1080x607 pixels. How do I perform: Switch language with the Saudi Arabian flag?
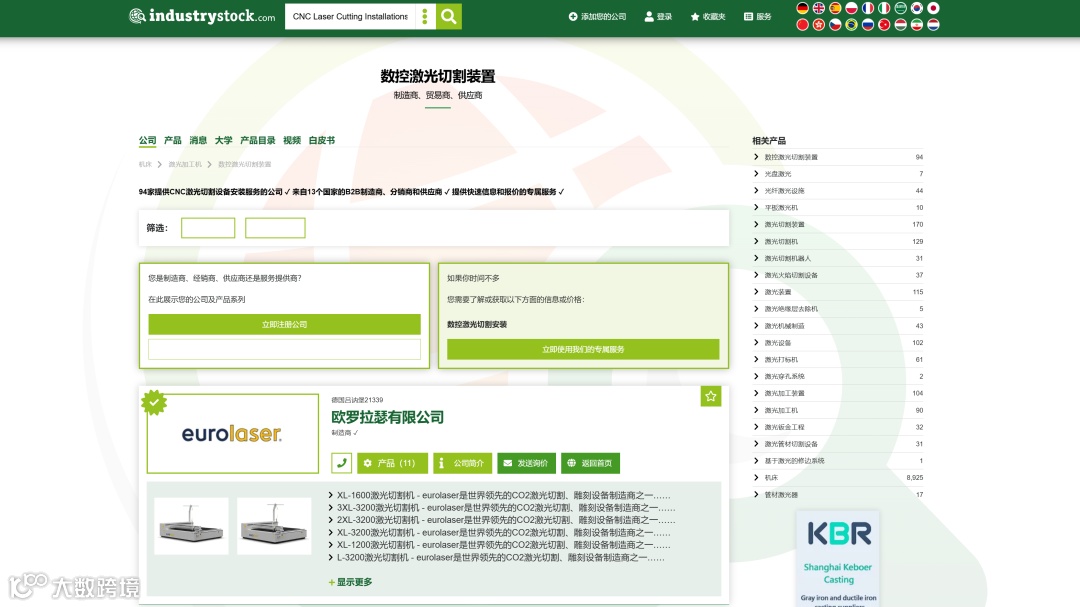pyautogui.click(x=900, y=8)
